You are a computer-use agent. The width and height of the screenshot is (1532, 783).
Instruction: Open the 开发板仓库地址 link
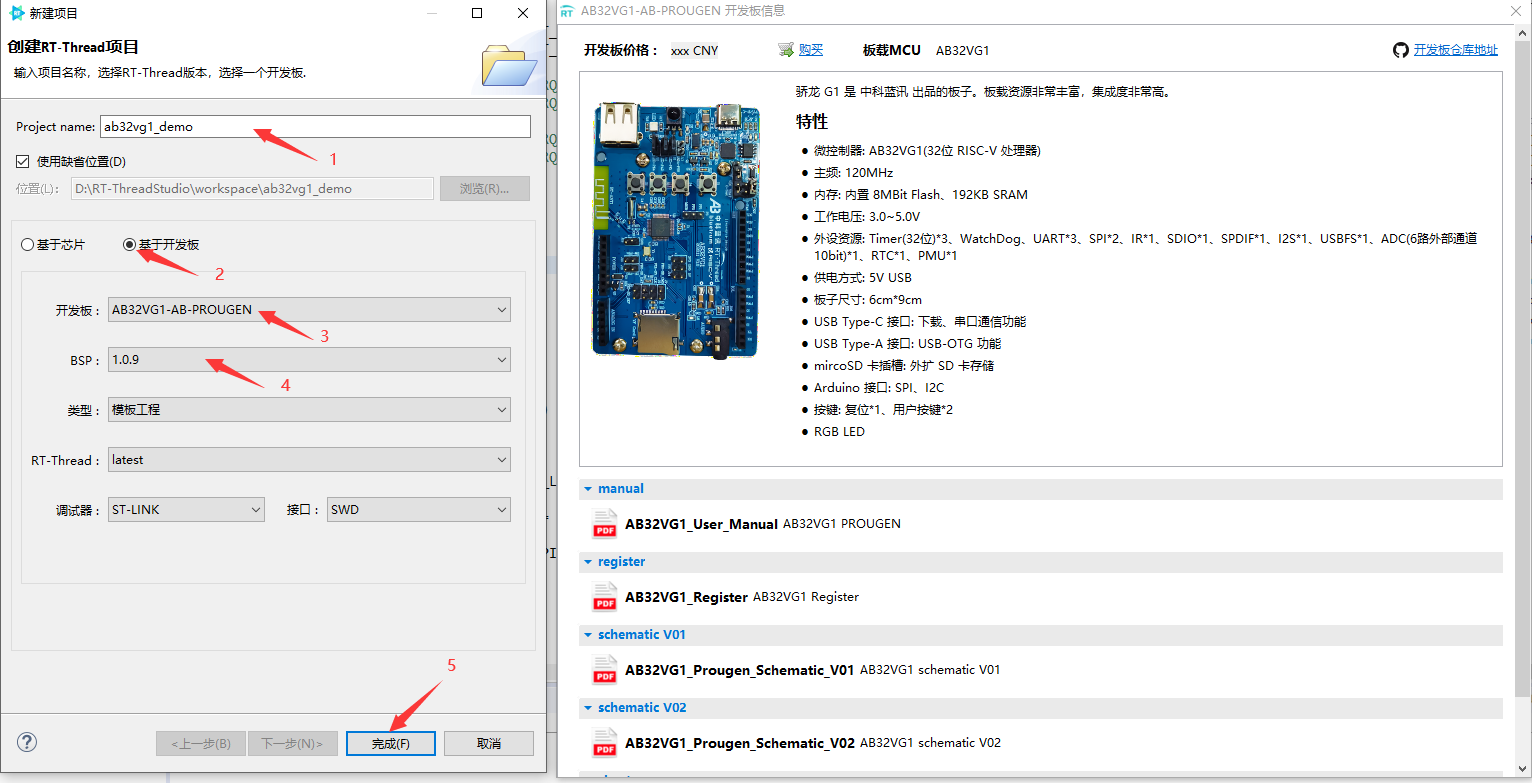[x=1456, y=50]
